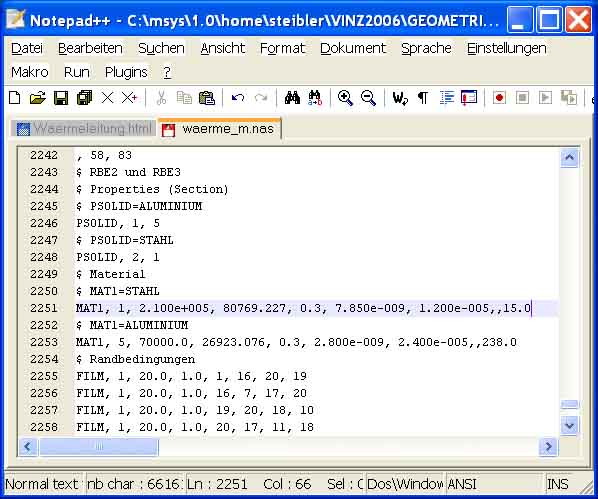Screen dimensions: 598x499
Task: Click the Zoom In magnifier icon
Action: point(345,98)
